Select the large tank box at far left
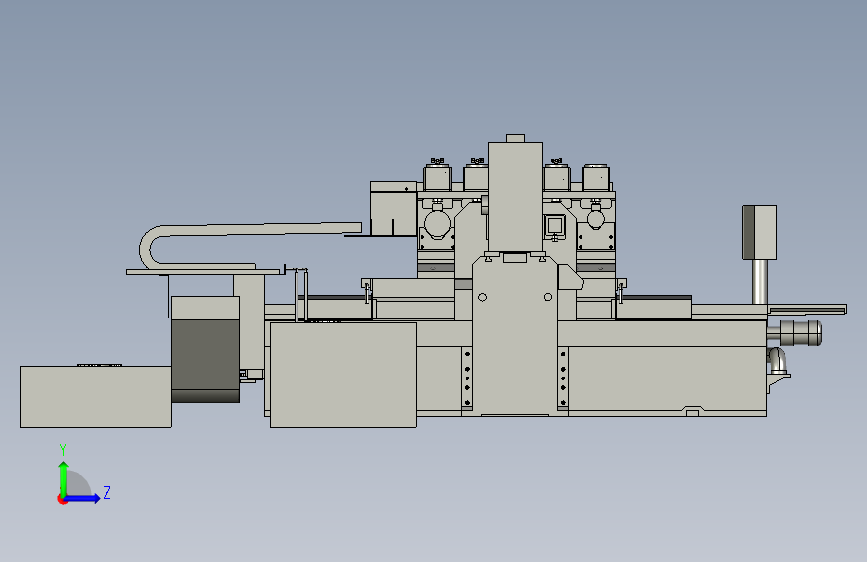867x562 pixels. [96, 397]
